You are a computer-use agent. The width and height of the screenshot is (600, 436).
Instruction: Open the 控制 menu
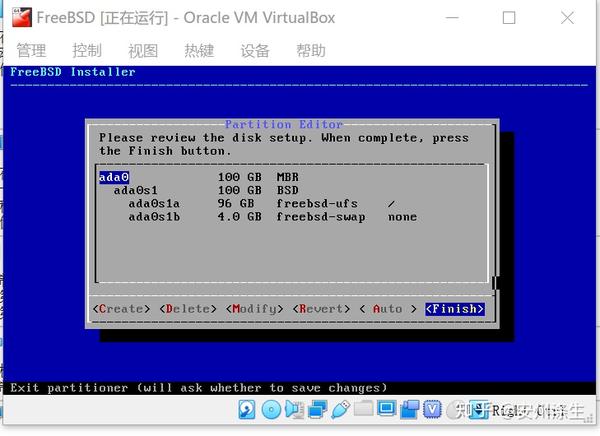point(87,51)
